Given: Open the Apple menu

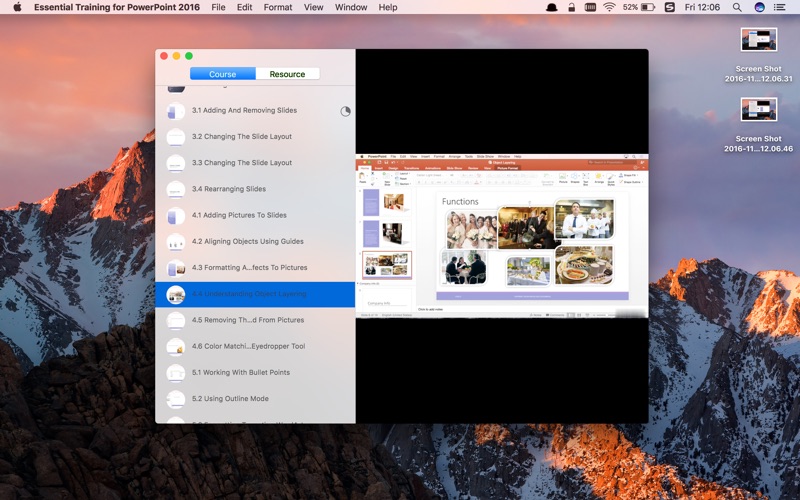Looking at the screenshot, I should point(17,7).
